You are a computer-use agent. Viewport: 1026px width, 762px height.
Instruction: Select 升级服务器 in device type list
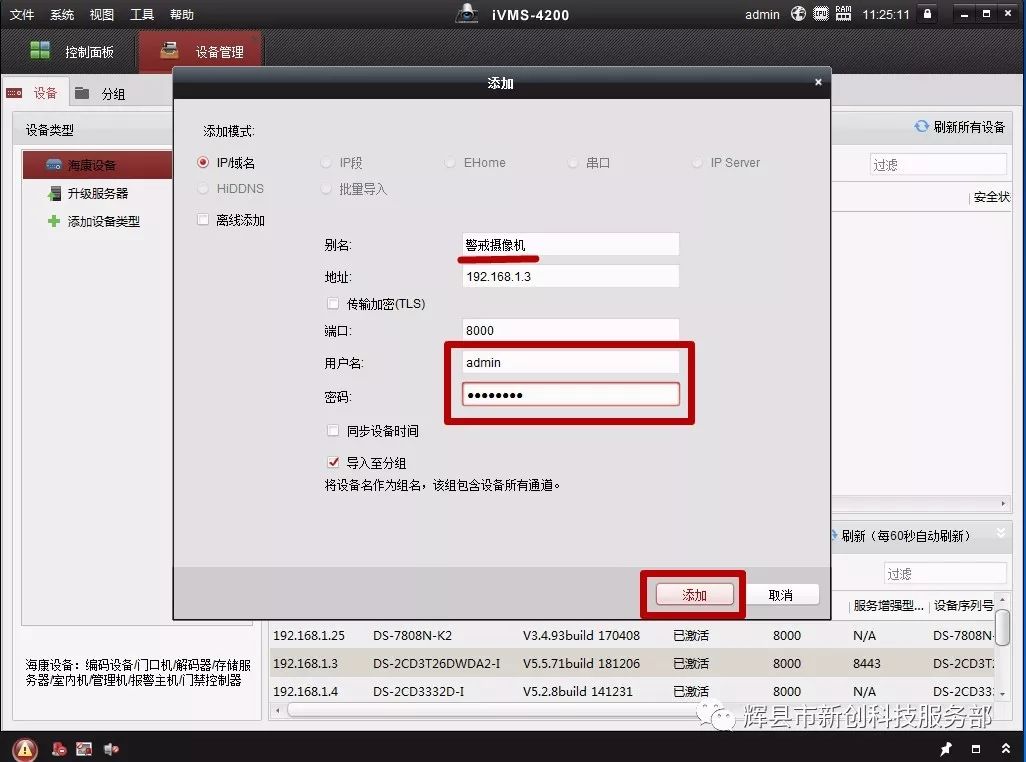pyautogui.click(x=97, y=193)
